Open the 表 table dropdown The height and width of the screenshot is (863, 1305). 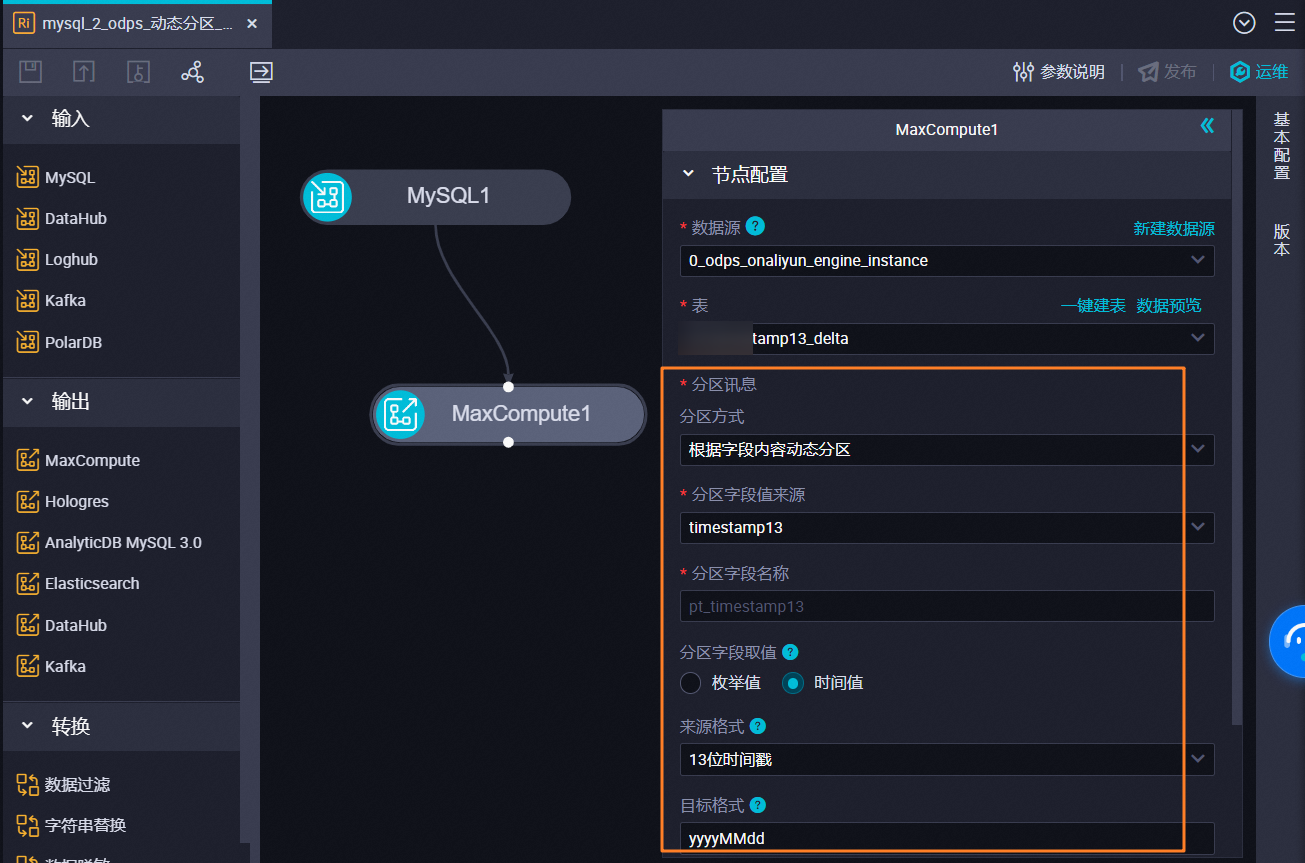(947, 339)
